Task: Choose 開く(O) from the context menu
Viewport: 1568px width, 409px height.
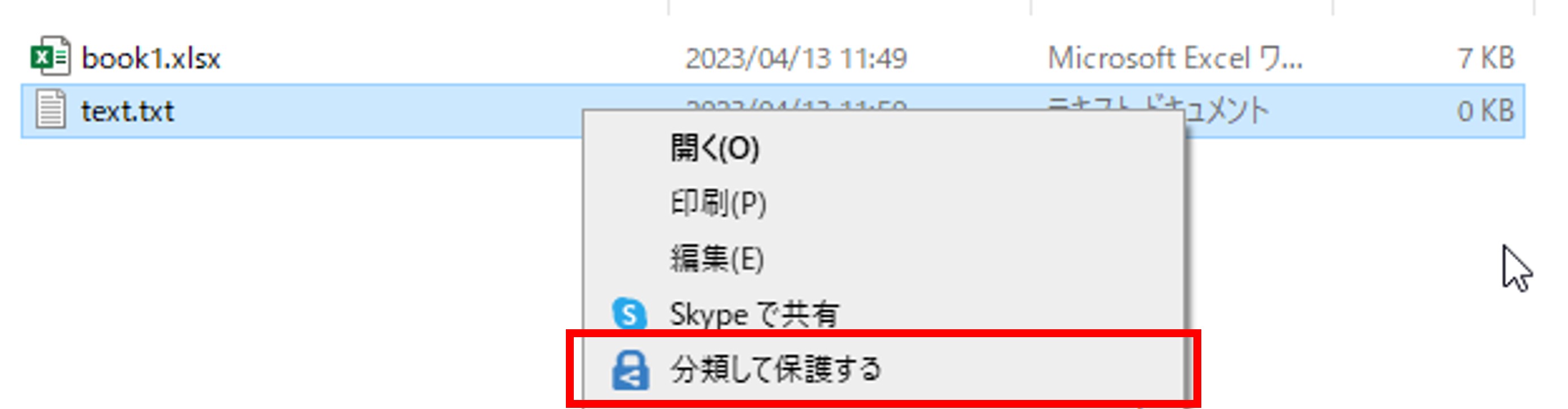Action: coord(715,148)
